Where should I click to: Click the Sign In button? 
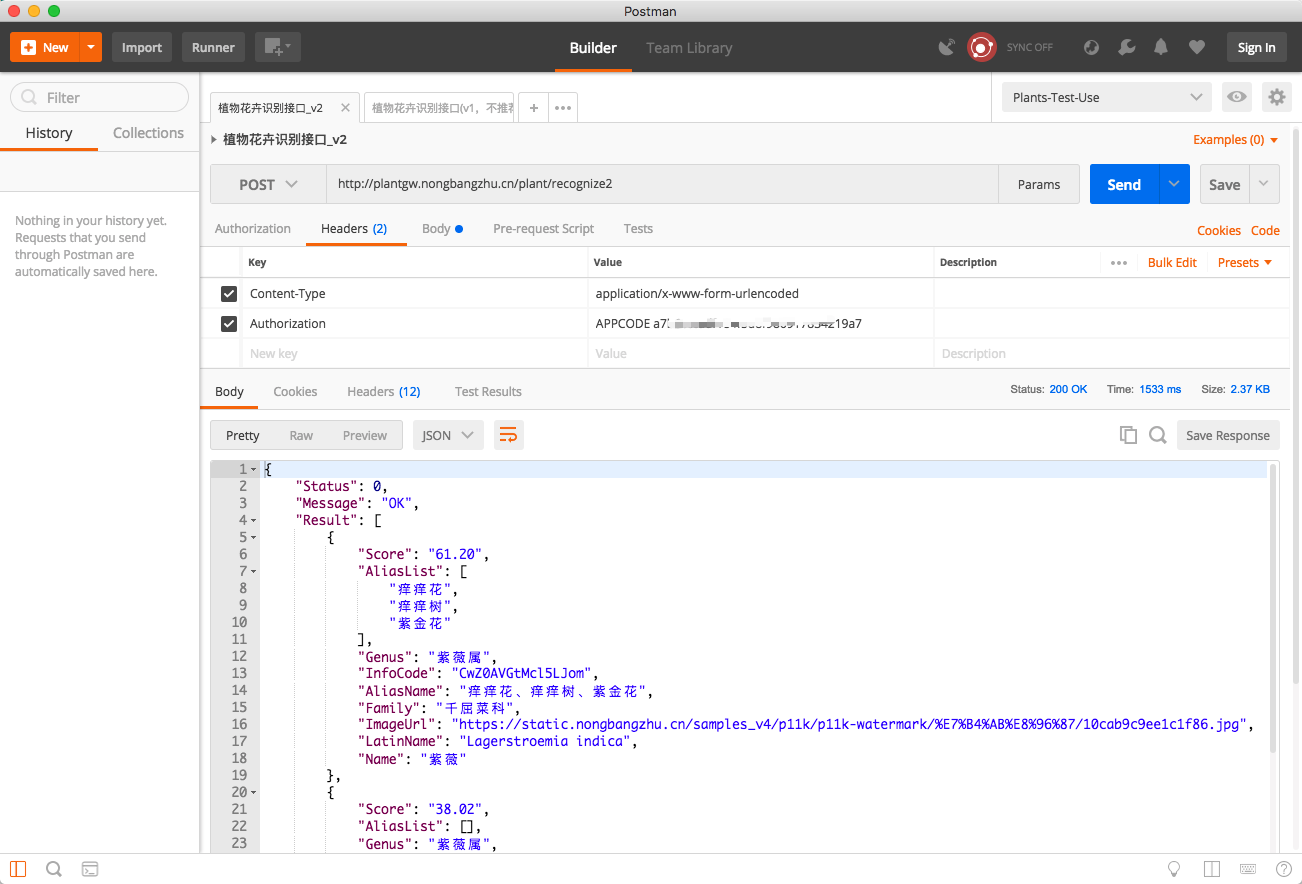pos(1256,47)
